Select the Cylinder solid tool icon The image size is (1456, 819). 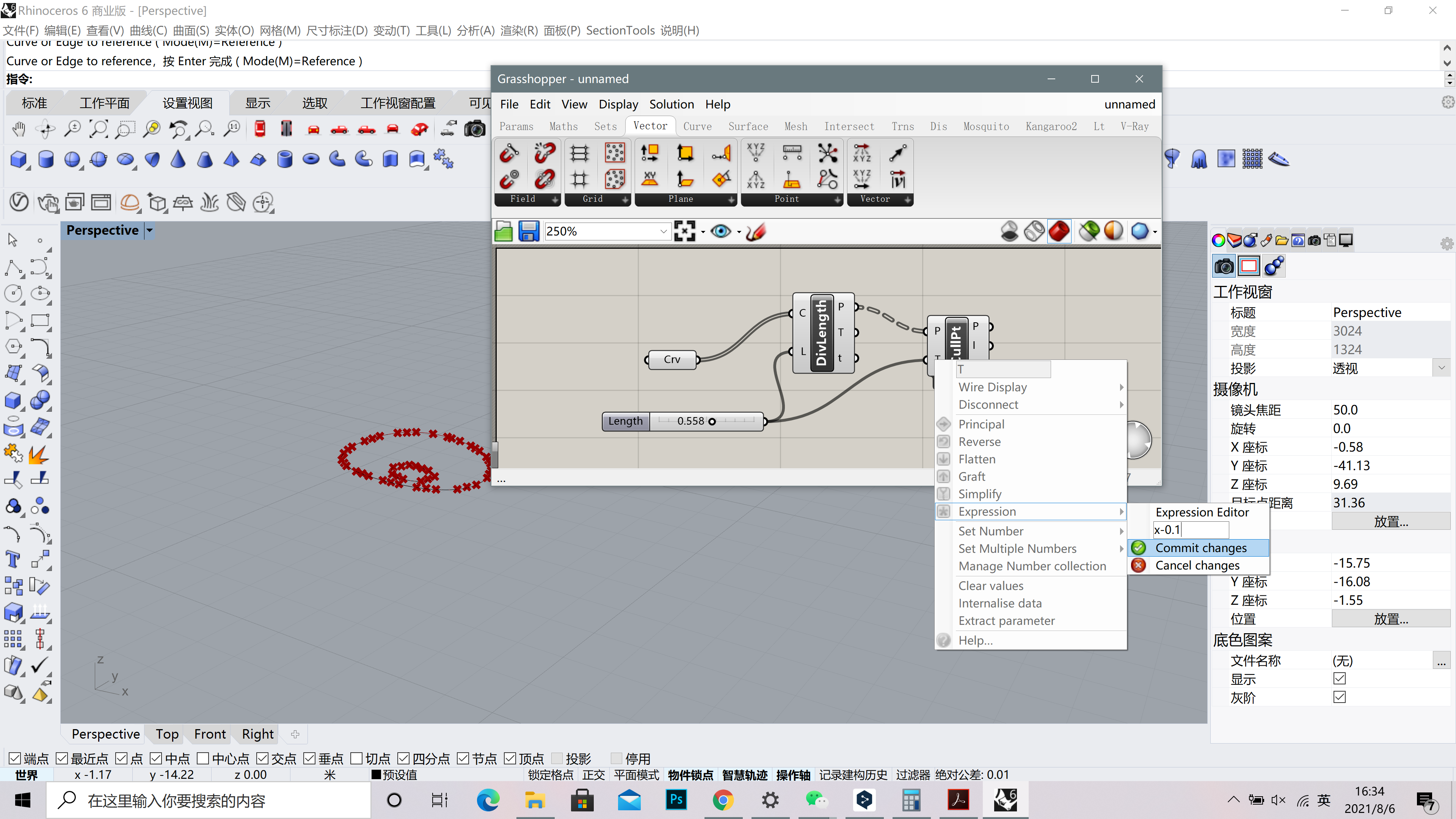46,159
